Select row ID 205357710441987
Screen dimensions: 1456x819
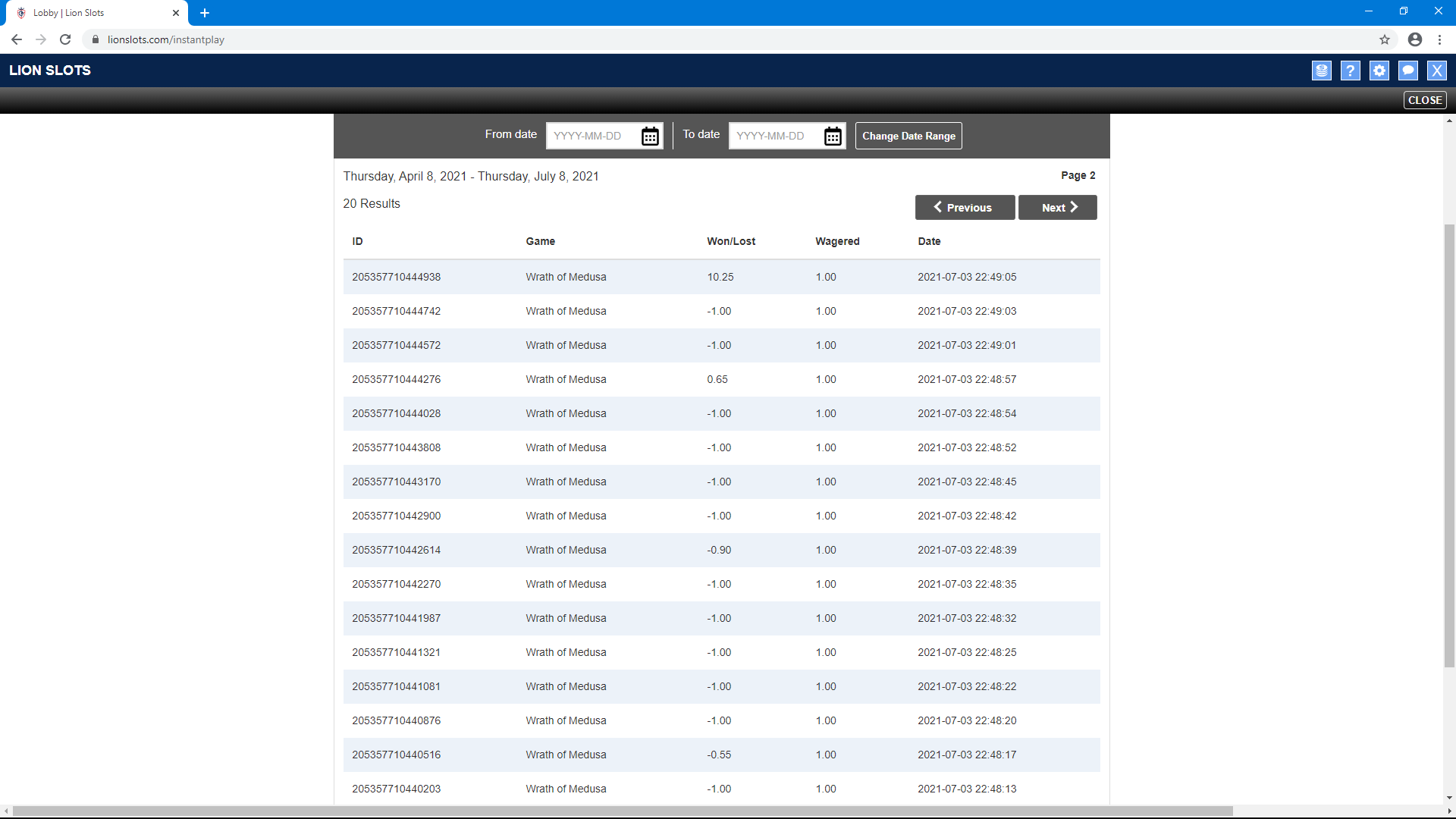721,618
